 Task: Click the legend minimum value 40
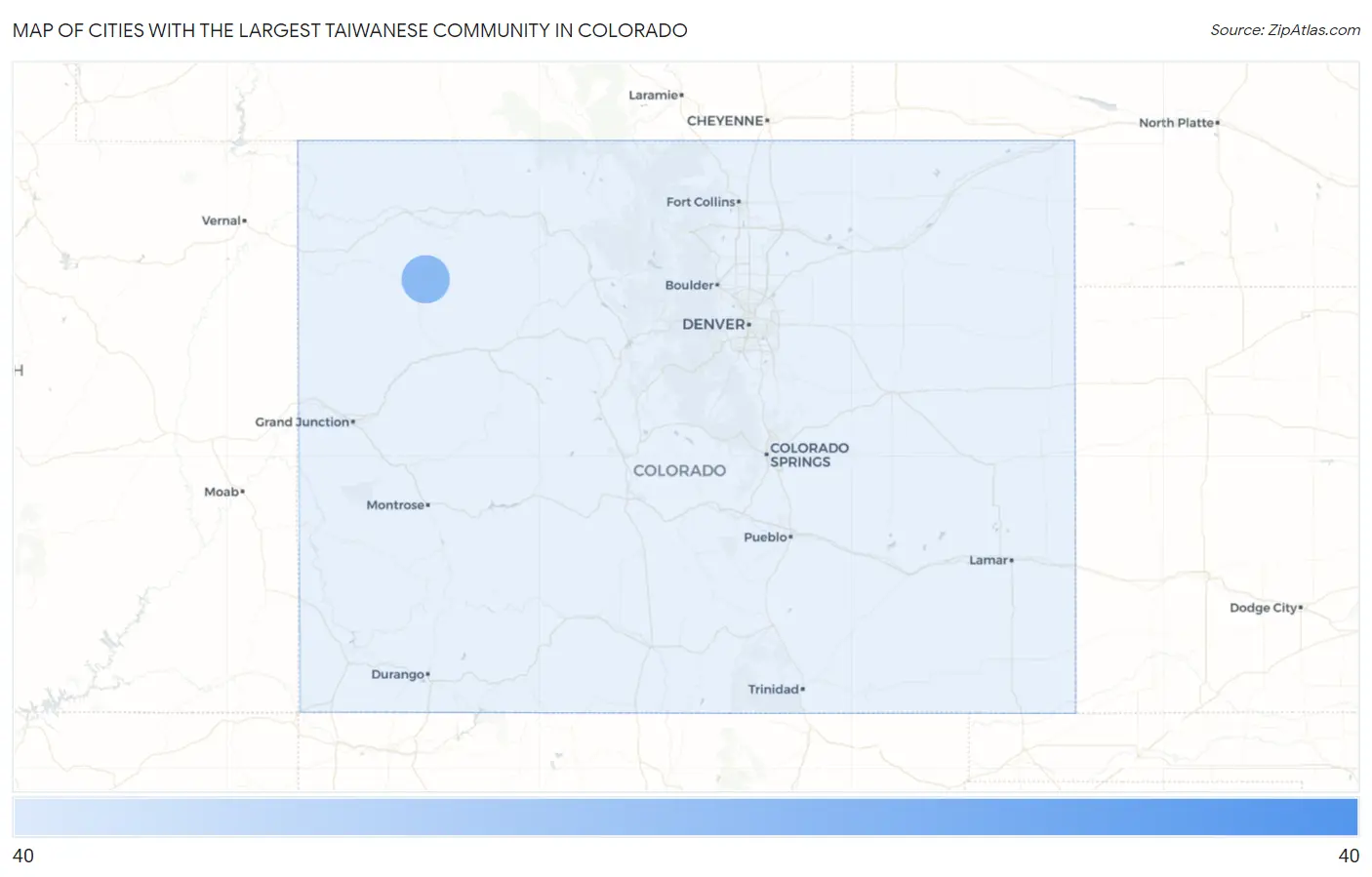click(23, 856)
